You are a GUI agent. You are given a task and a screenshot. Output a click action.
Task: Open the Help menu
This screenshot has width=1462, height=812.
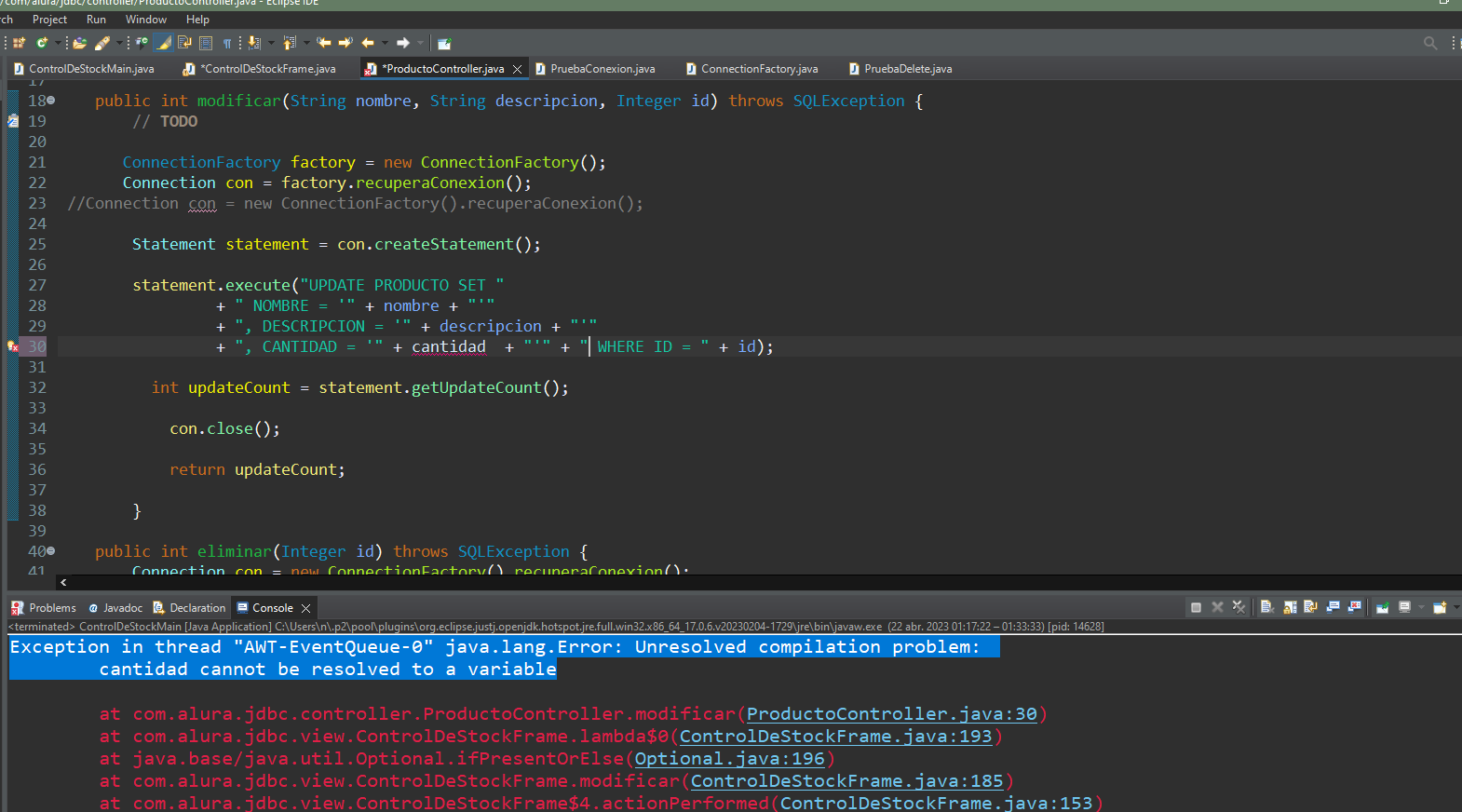coord(197,20)
